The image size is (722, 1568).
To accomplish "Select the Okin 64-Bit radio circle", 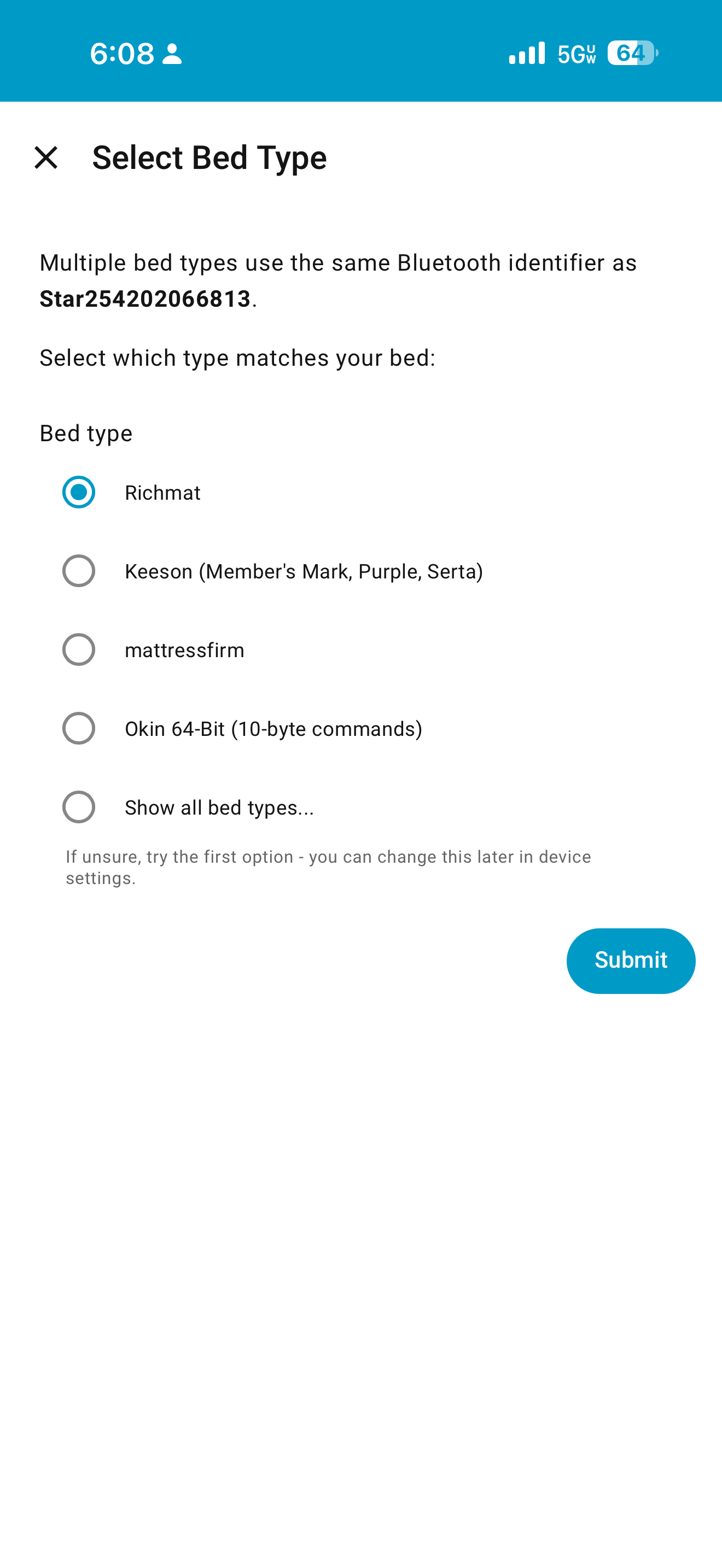I will tap(79, 728).
